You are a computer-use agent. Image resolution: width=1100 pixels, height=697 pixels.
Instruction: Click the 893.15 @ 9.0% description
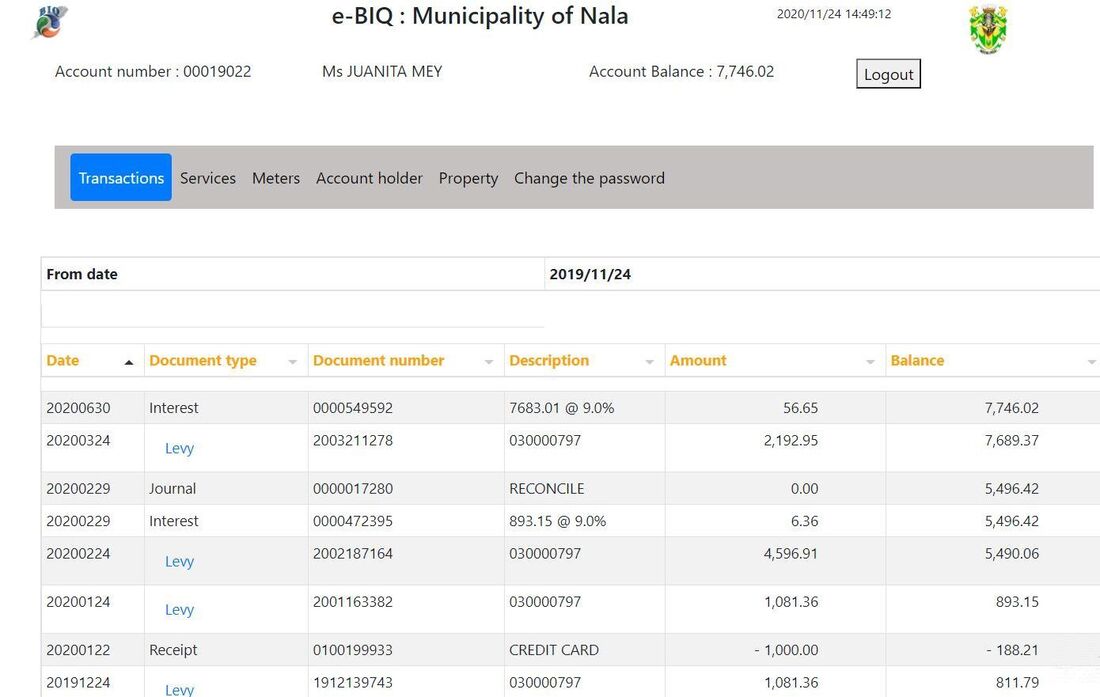(558, 521)
